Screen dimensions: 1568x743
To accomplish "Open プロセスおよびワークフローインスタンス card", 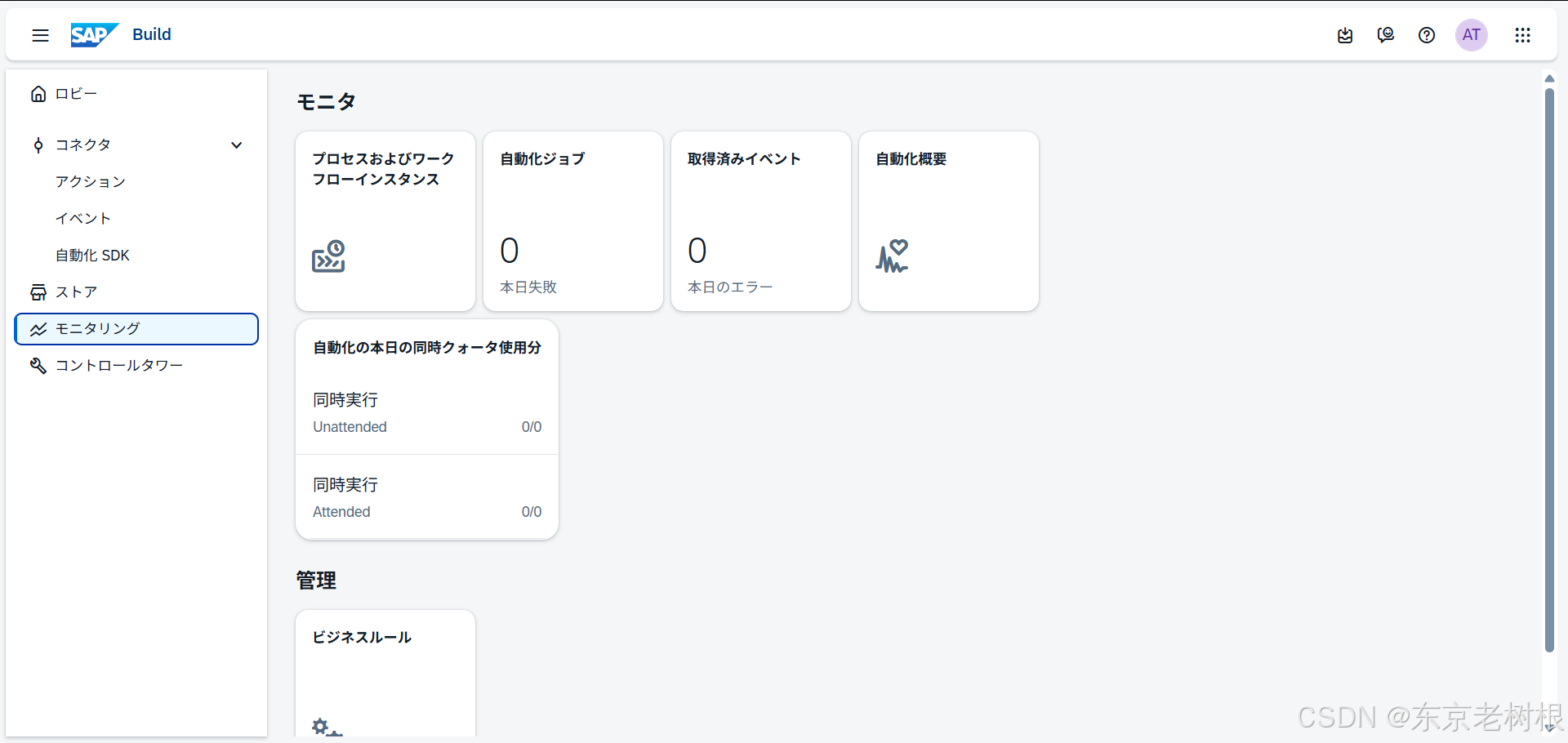I will (x=385, y=221).
